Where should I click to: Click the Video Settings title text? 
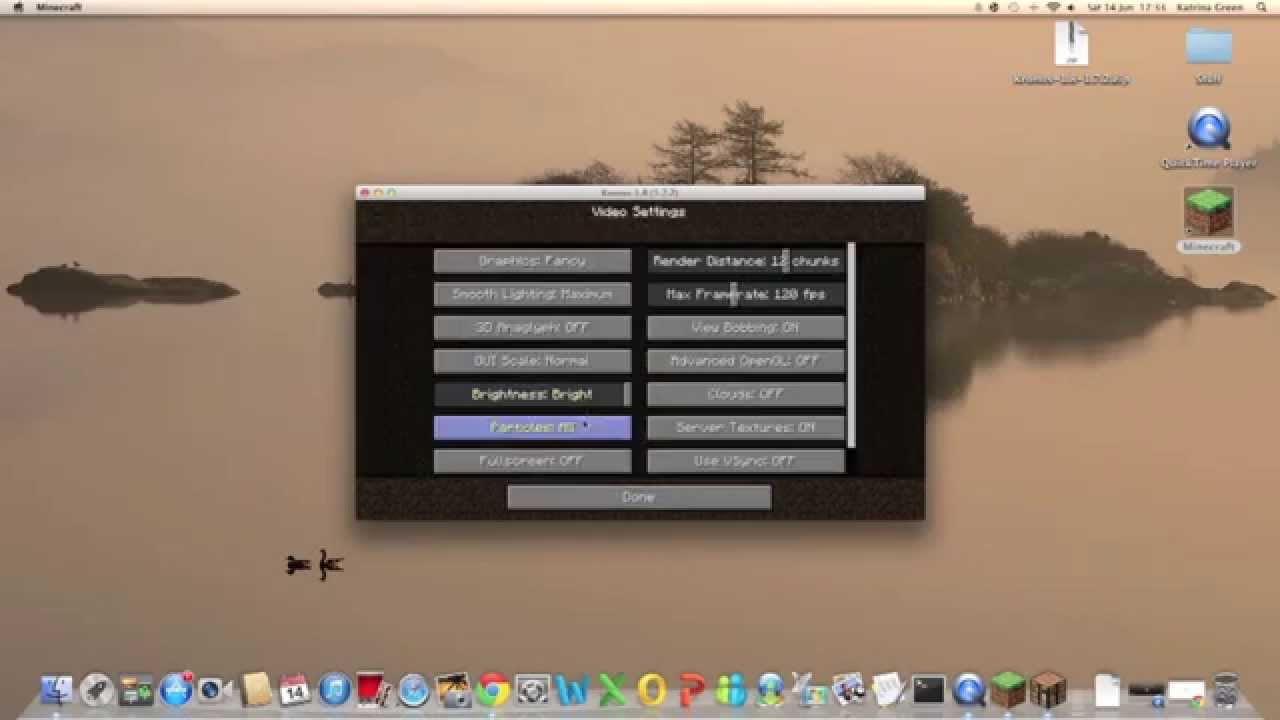point(639,212)
